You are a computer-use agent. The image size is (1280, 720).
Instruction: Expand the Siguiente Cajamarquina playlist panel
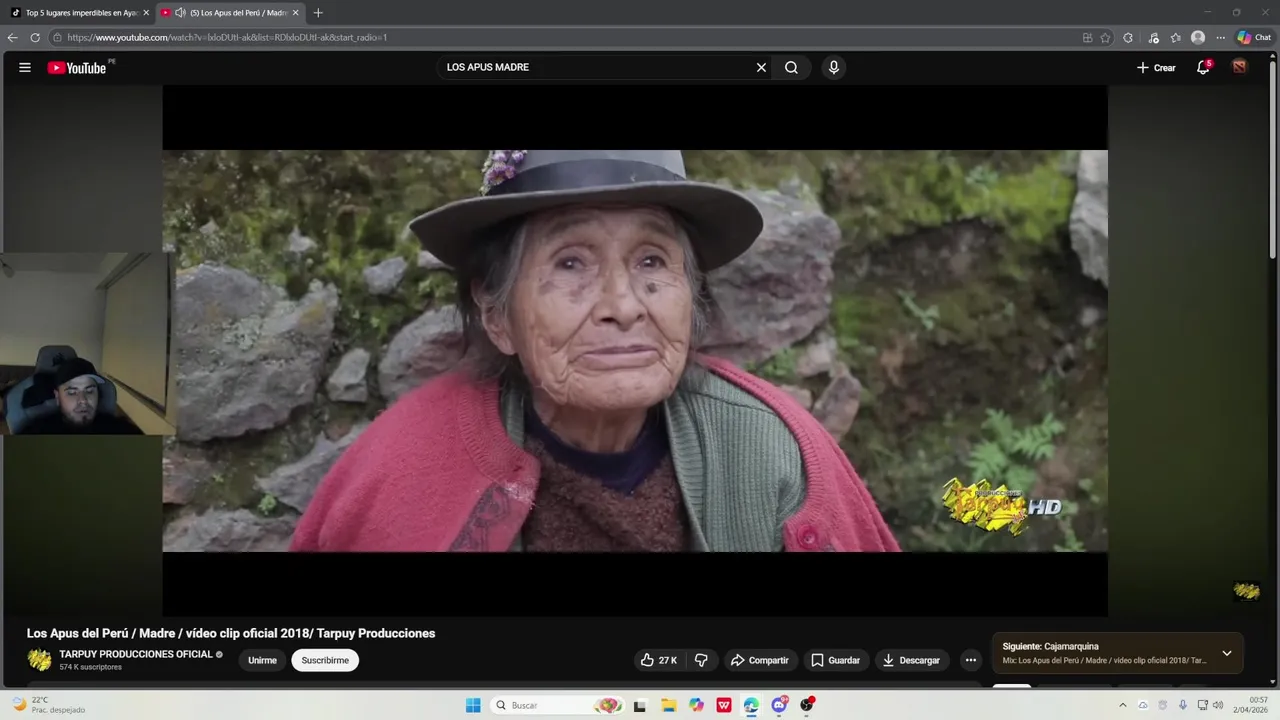pos(1227,653)
